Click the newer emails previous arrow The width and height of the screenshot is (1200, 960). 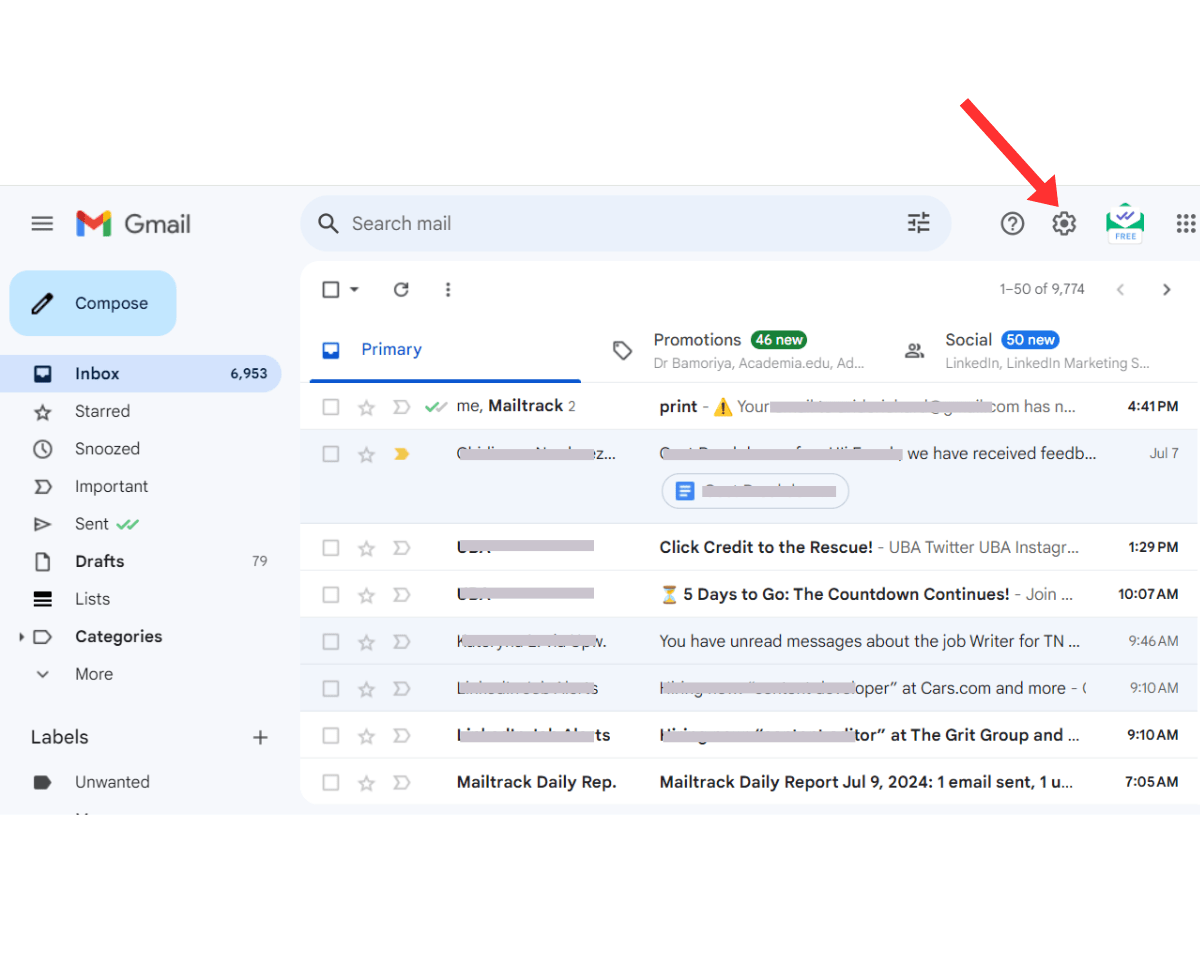tap(1120, 289)
